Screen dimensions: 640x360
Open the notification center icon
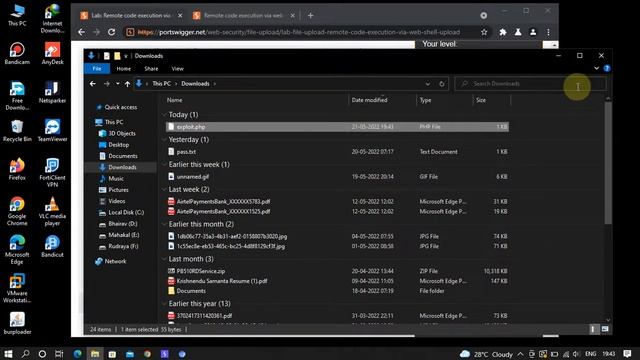[627, 354]
